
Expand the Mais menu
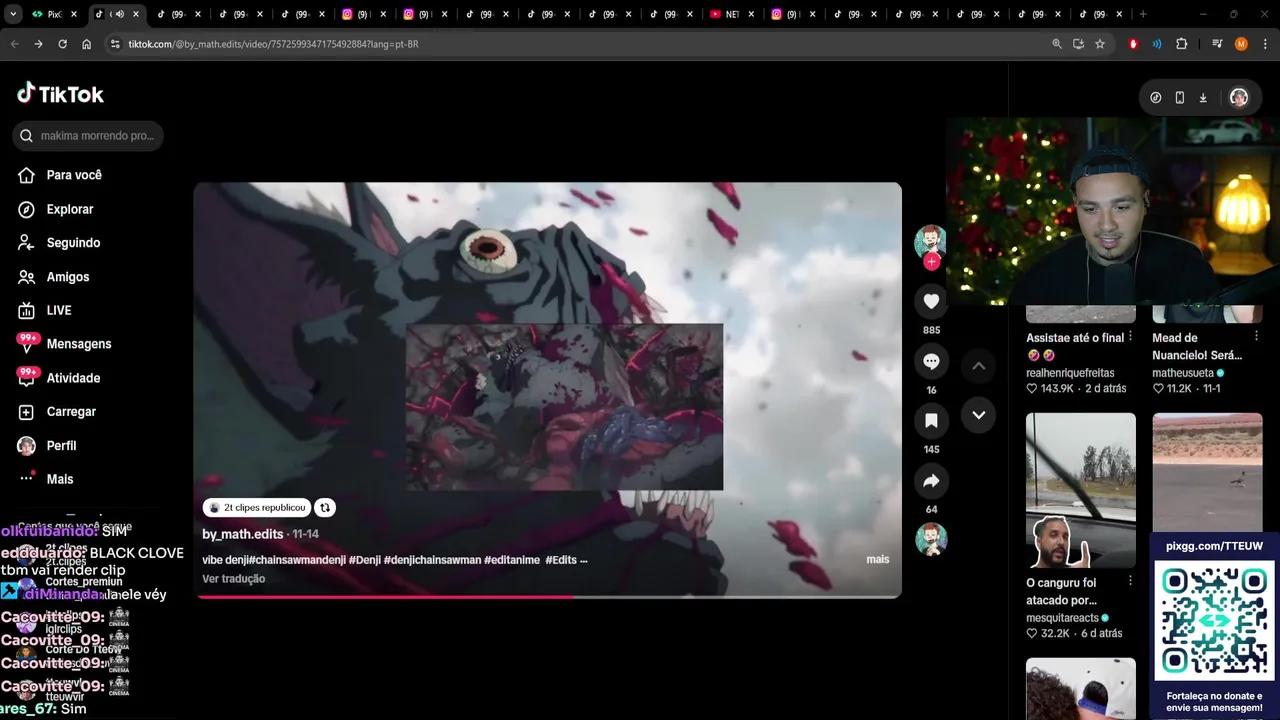(46, 479)
